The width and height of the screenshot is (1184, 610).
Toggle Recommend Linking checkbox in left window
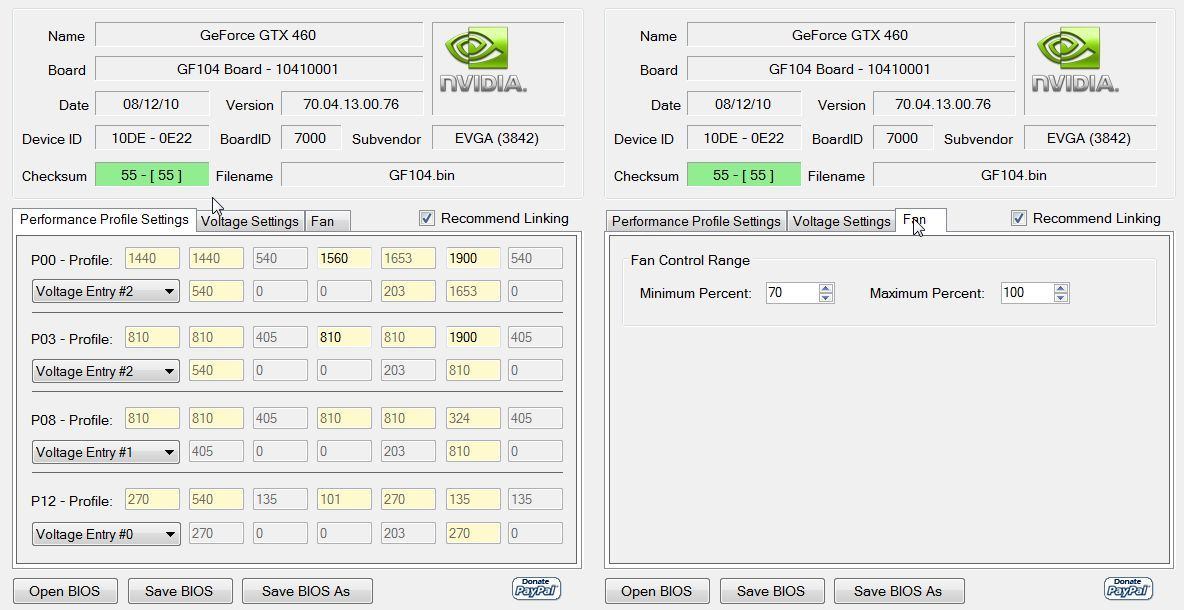coord(427,218)
